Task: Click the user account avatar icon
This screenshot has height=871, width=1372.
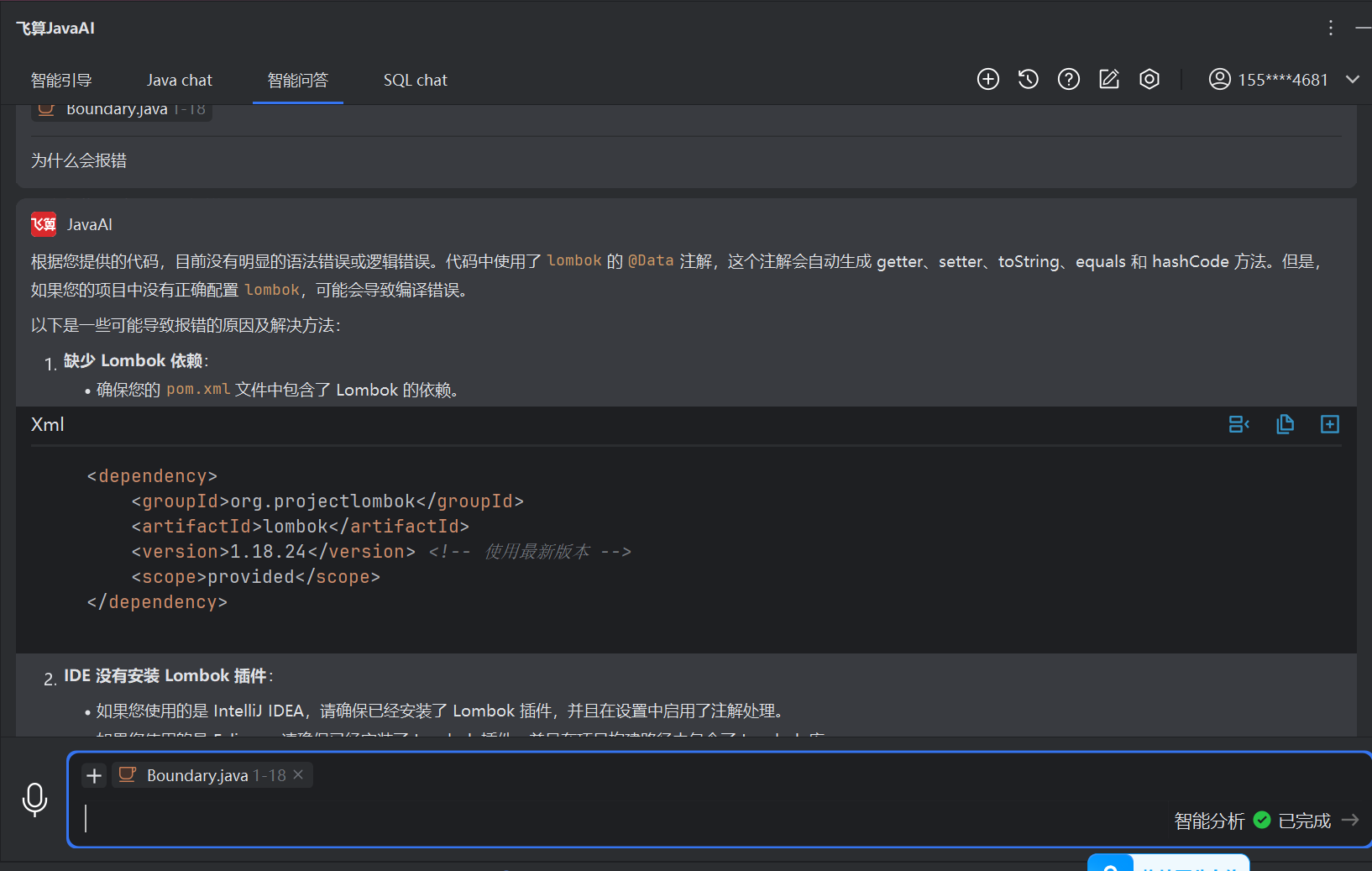Action: [x=1219, y=79]
